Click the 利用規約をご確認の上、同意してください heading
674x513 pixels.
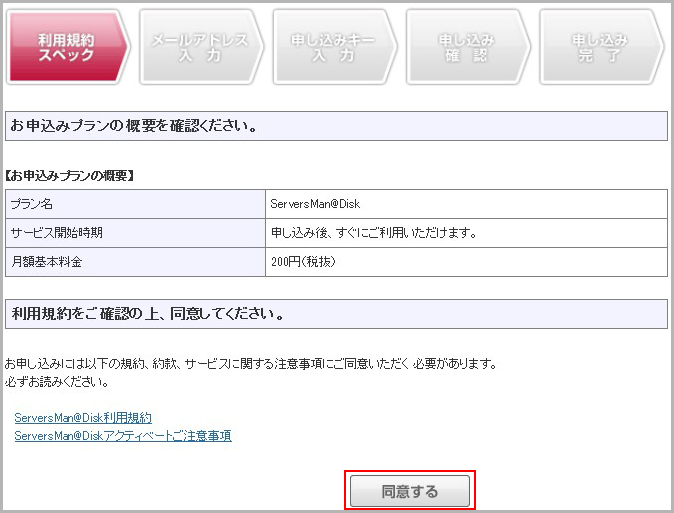click(x=148, y=314)
